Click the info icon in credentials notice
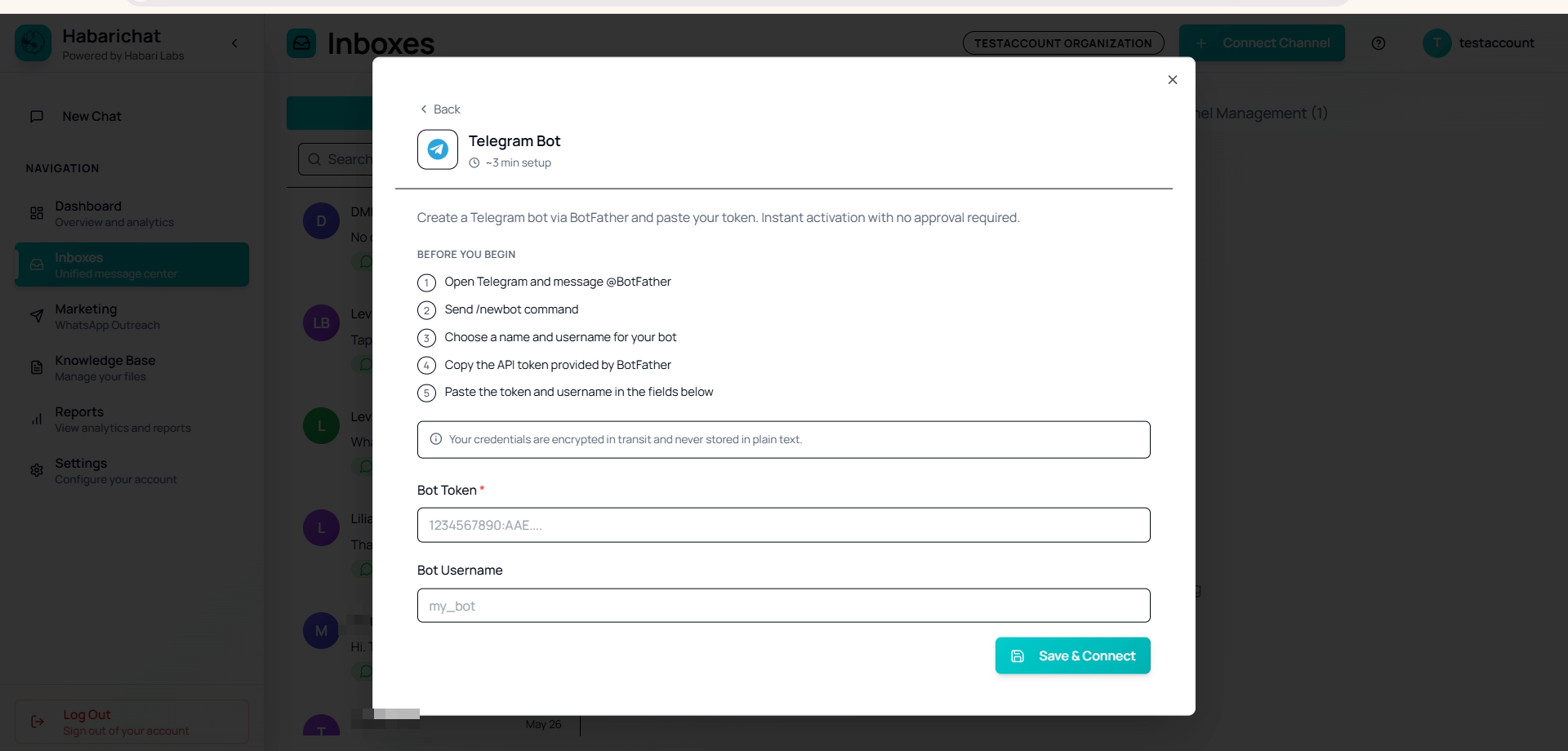Screen dimensions: 1568x751 click(436, 439)
